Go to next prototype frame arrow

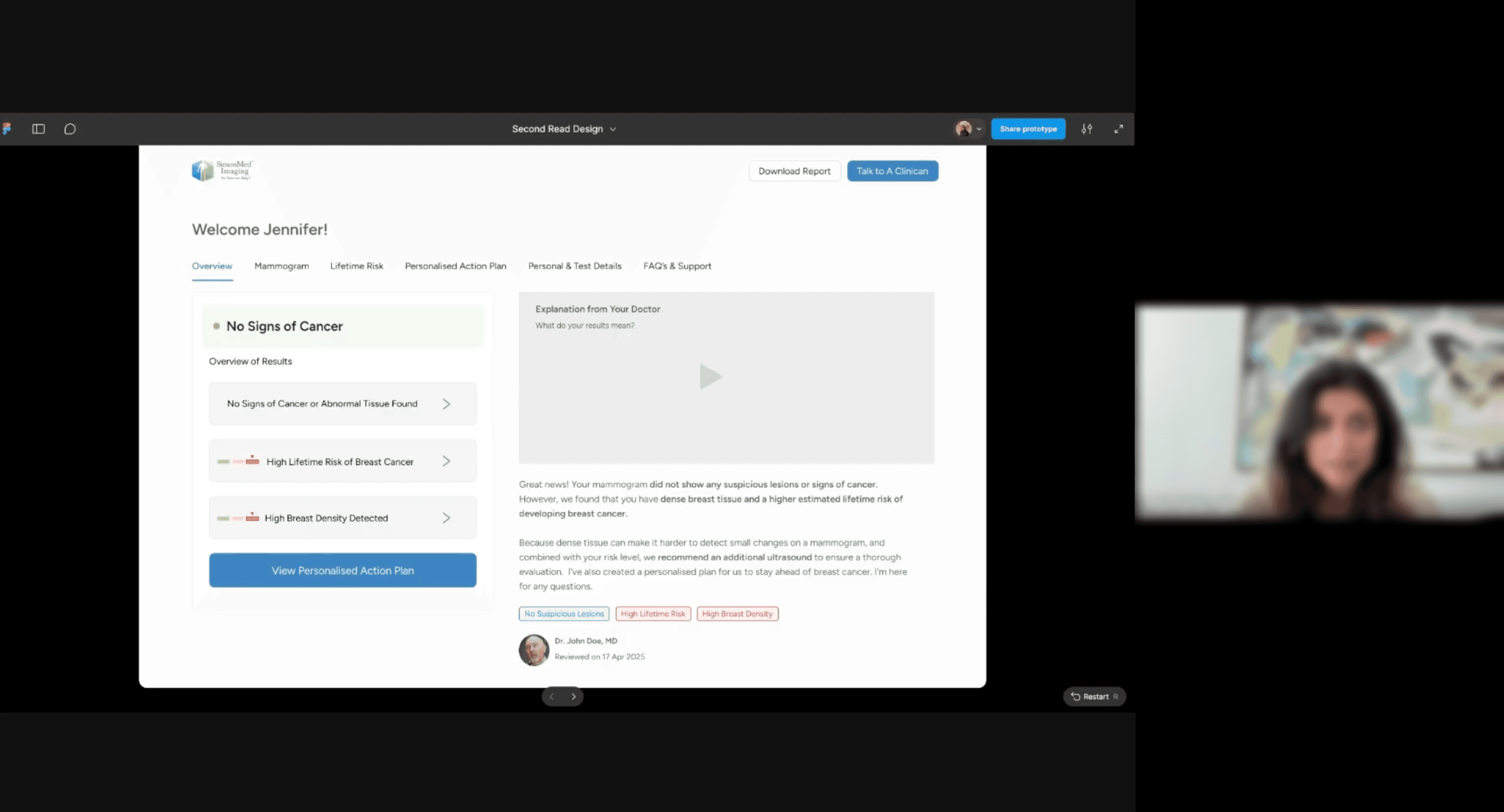point(573,696)
